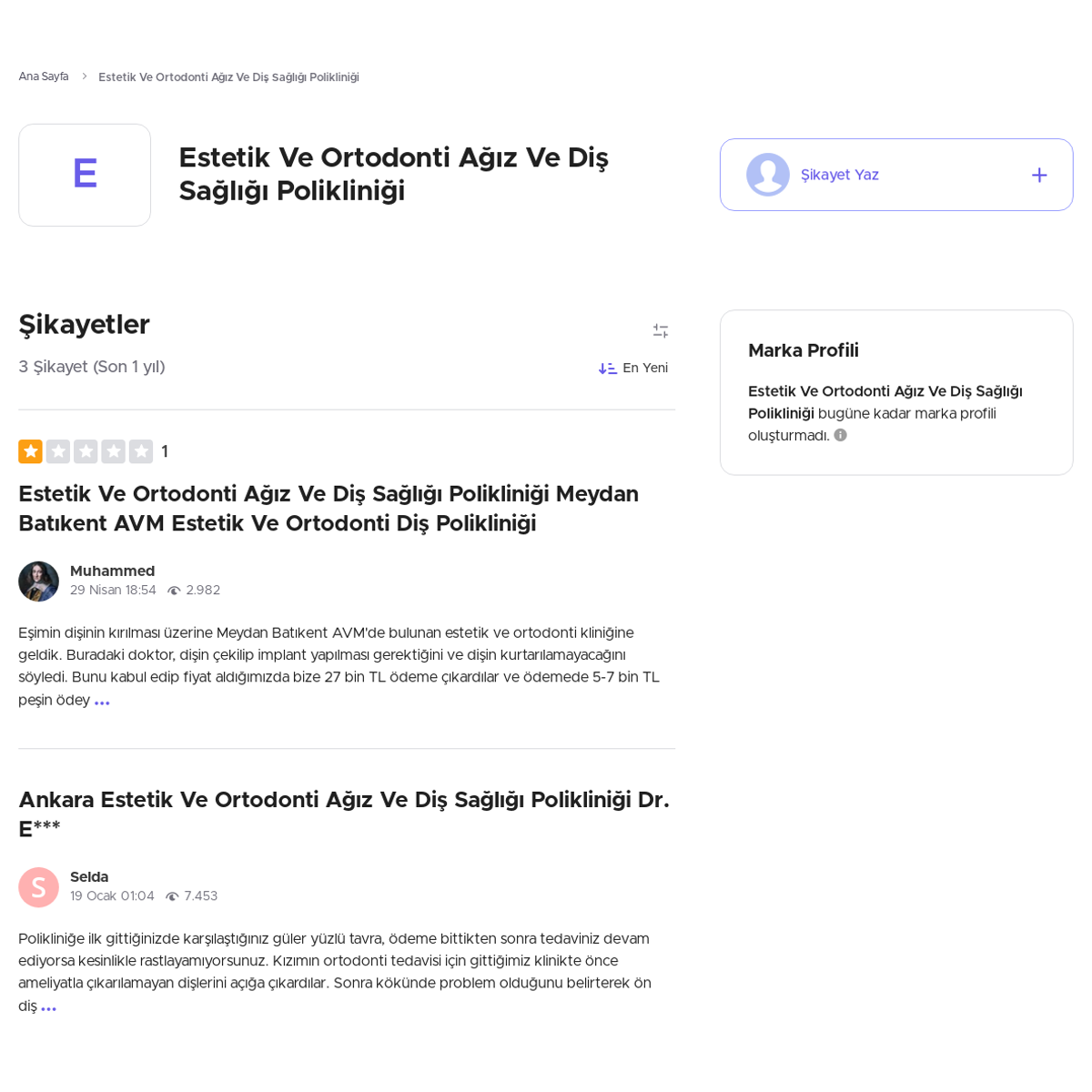The image size is (1092, 1092).
Task: Click the first orange rating star
Action: (x=30, y=451)
